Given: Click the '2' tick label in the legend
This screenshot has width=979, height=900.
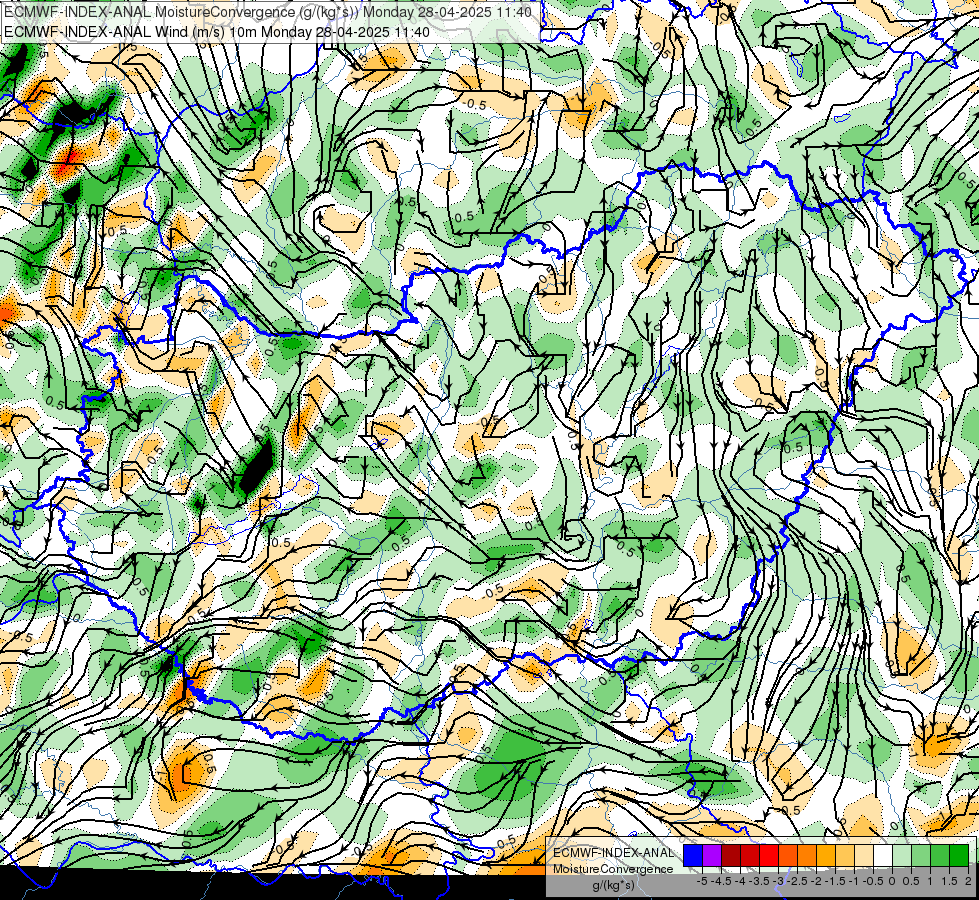Looking at the screenshot, I should coord(968,881).
